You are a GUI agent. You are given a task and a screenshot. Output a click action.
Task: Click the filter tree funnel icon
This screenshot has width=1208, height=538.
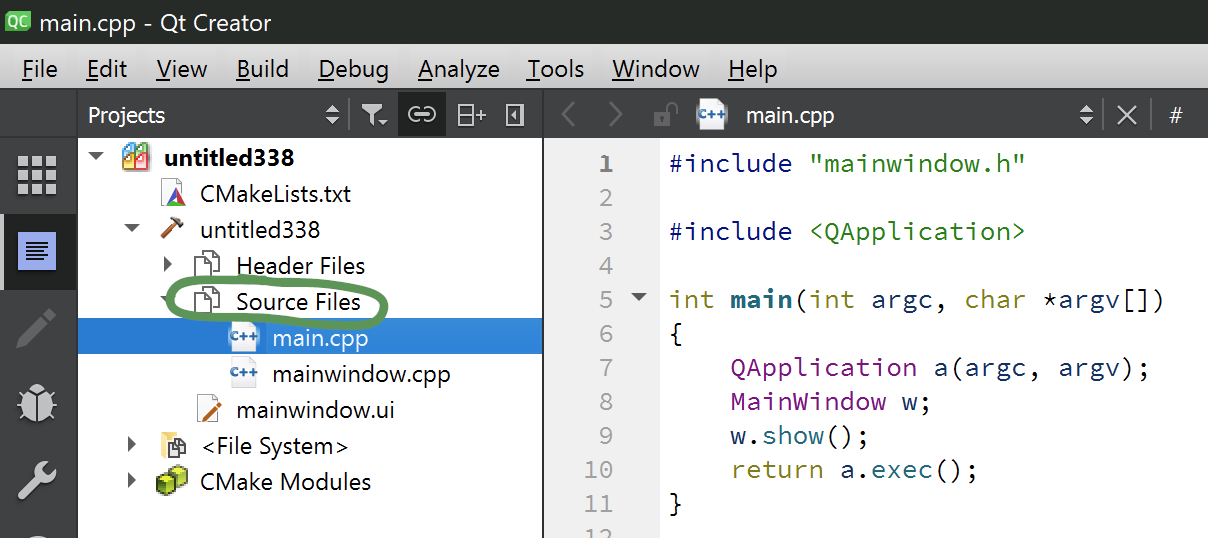(374, 116)
